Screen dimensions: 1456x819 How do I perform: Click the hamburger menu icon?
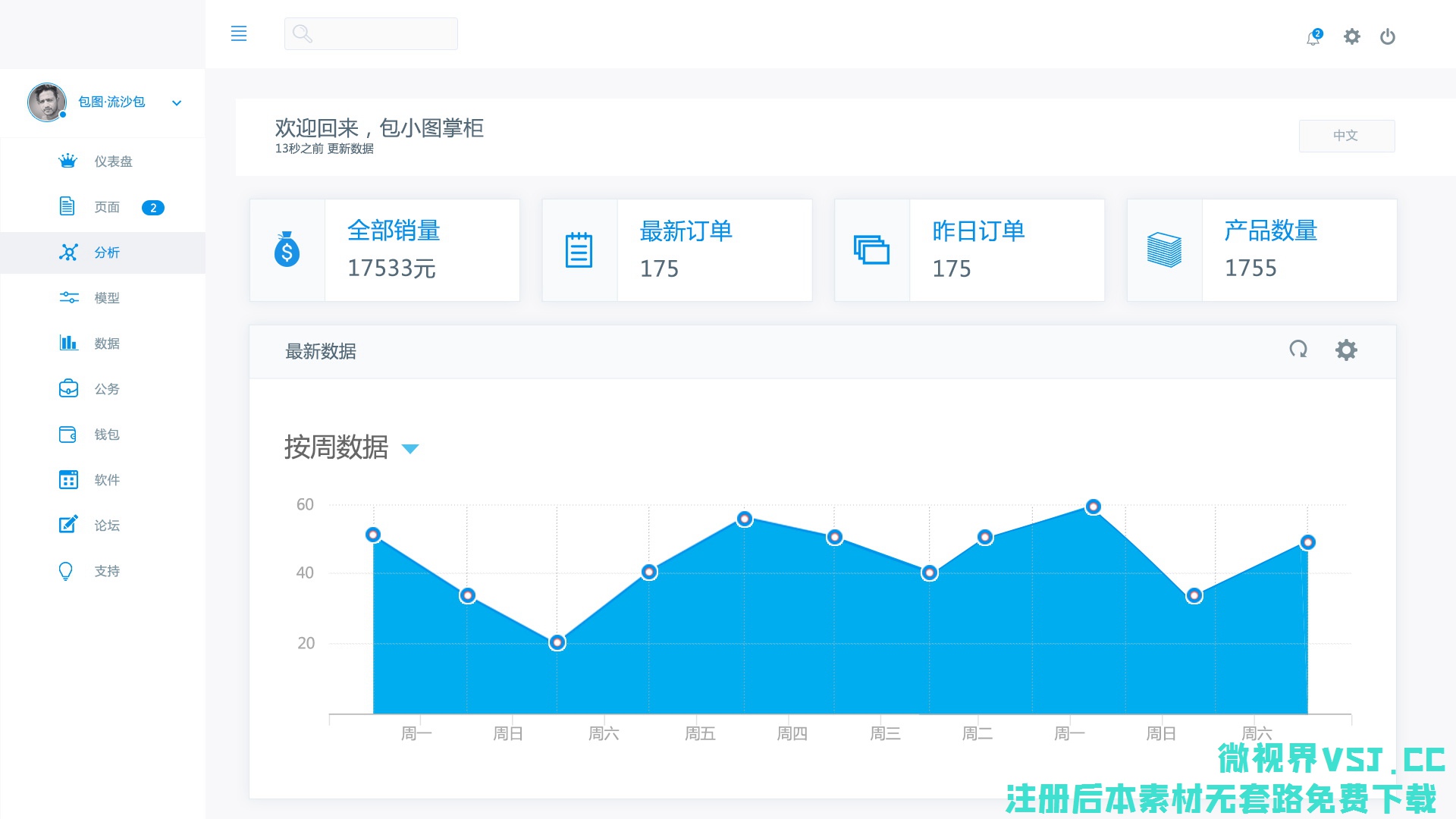pyautogui.click(x=238, y=33)
